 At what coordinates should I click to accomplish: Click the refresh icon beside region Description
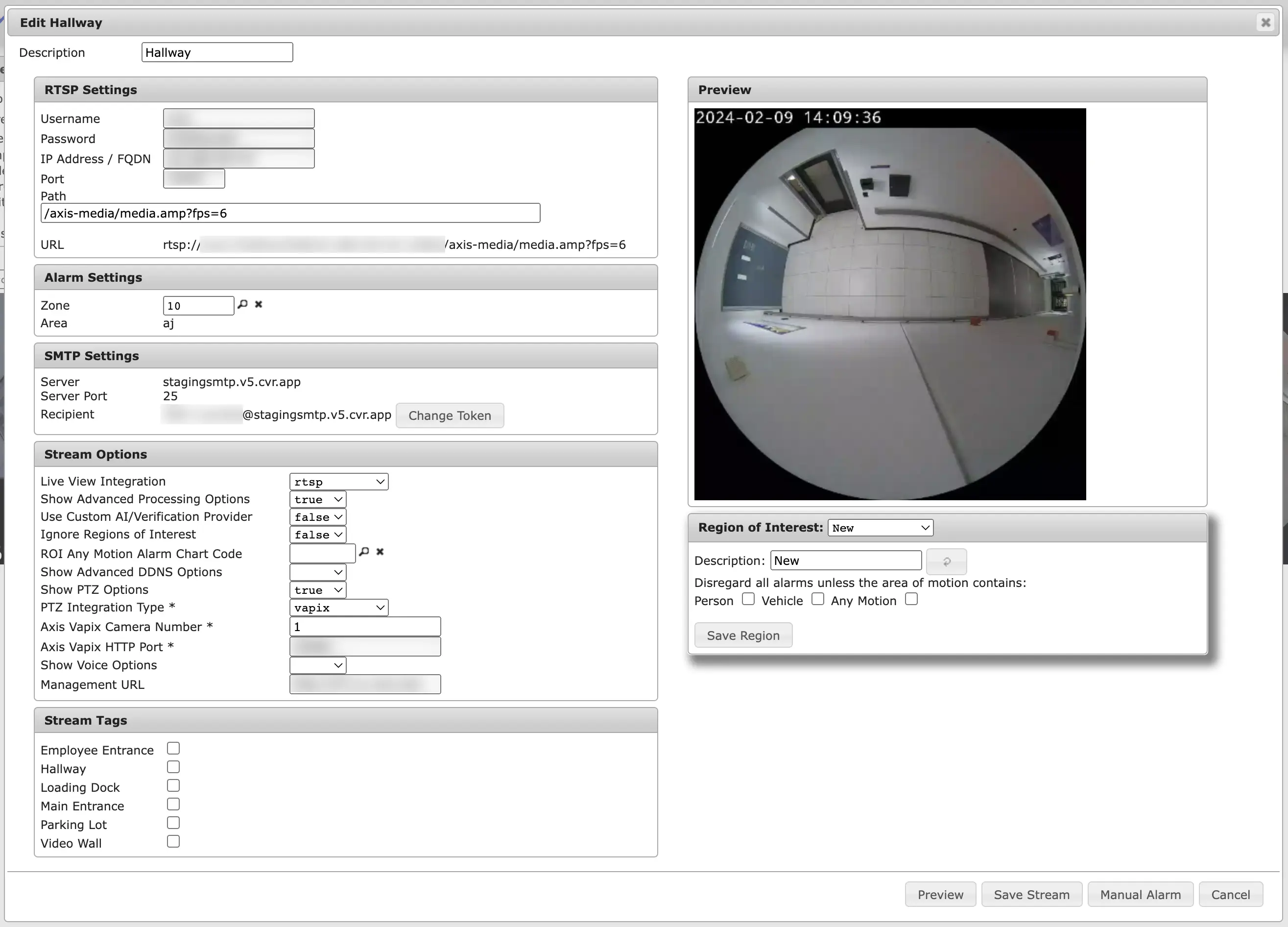point(946,561)
